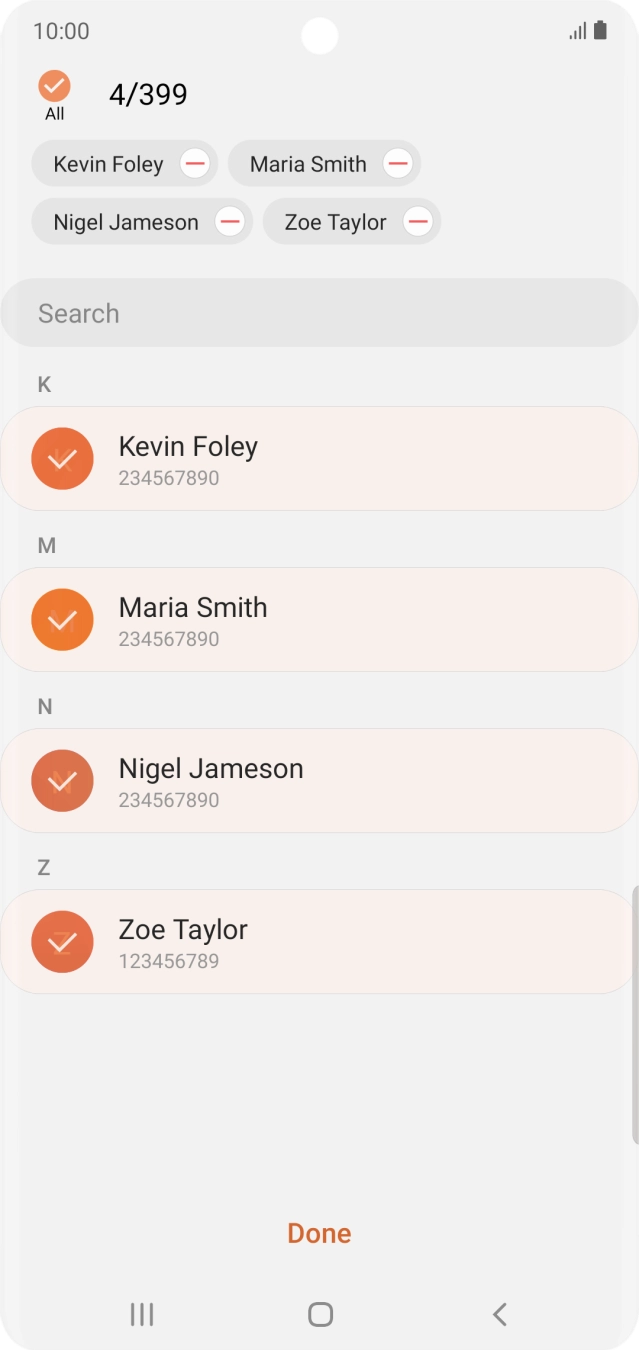Deselect Nigel Jameson's orange checkmark
The image size is (639, 1350).
pos(62,781)
